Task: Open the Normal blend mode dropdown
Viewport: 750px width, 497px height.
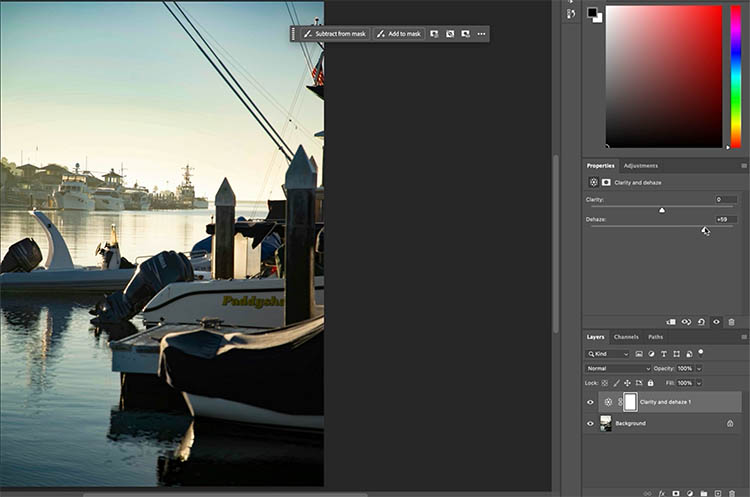Action: click(x=618, y=368)
